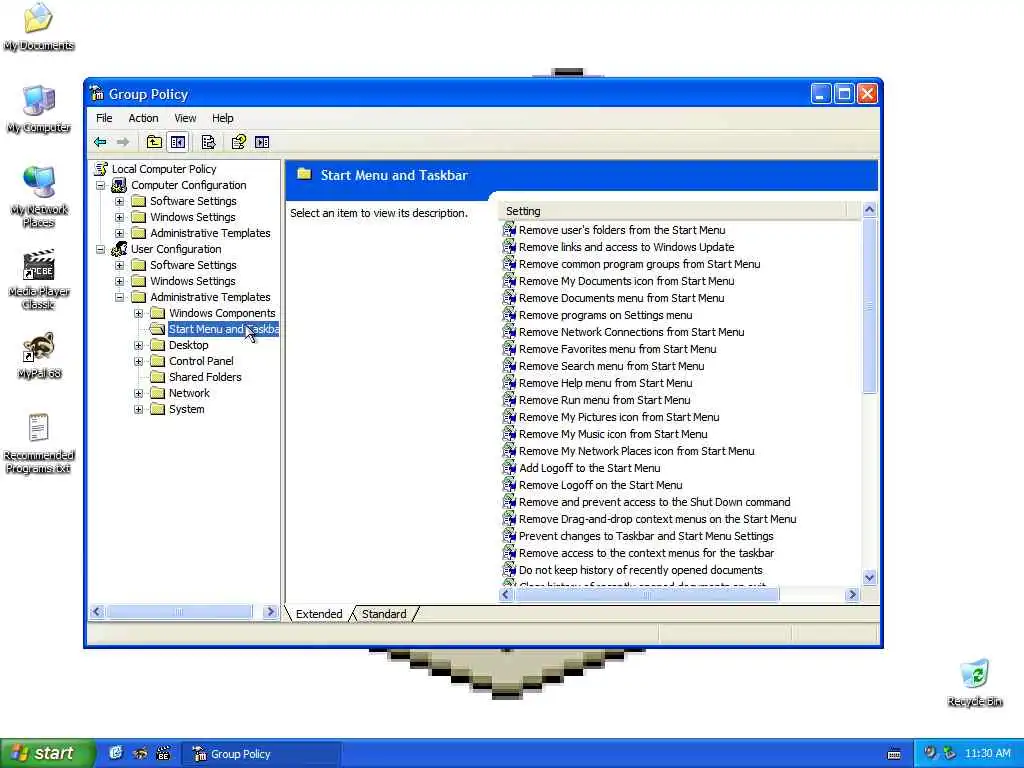Click the settings list scroll up arrow
The width and height of the screenshot is (1024, 768).
click(869, 210)
